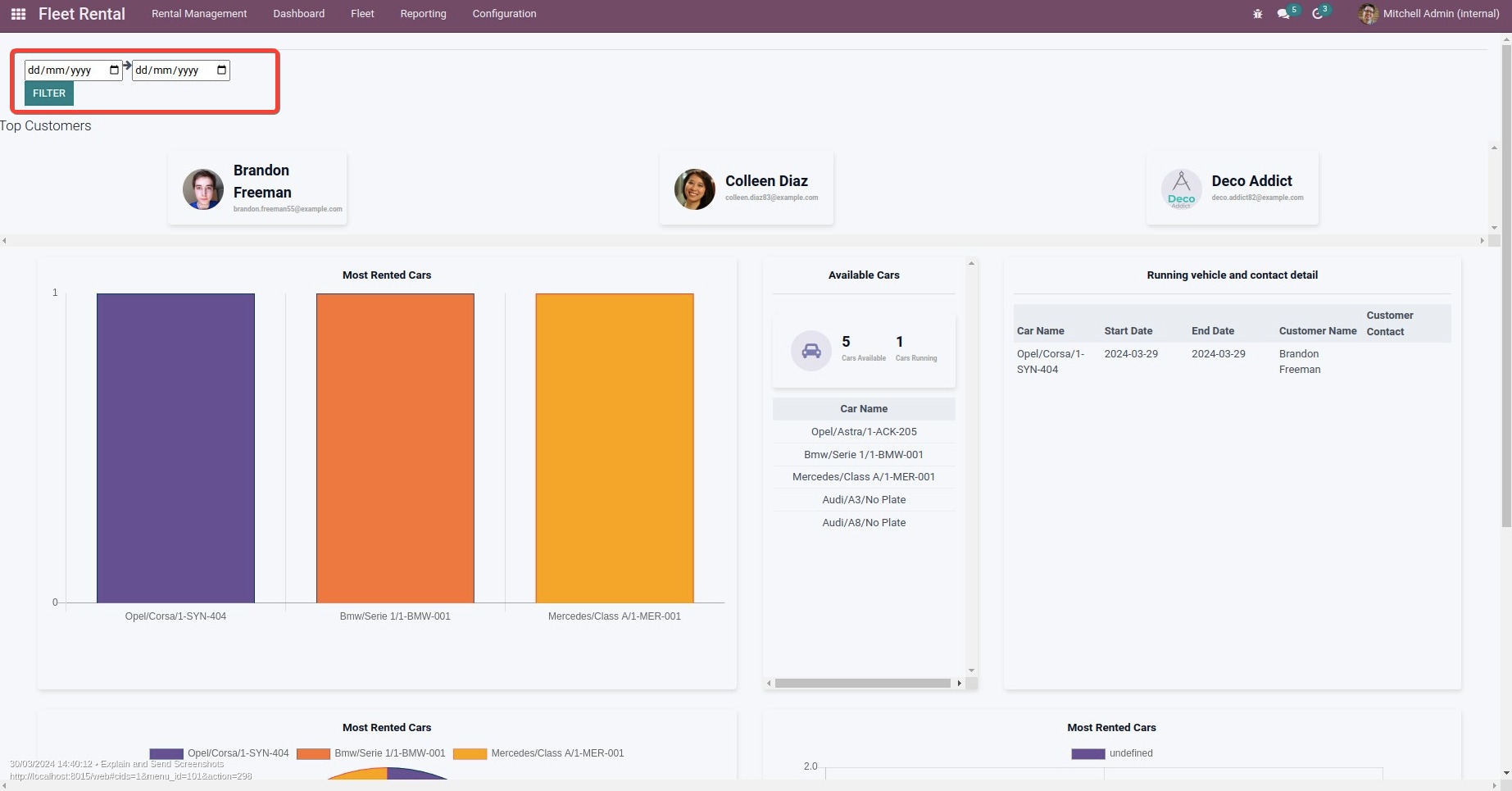Select Opel/Astra/1-ACK-205 in available cars
The width and height of the screenshot is (1512, 791).
[x=864, y=432]
